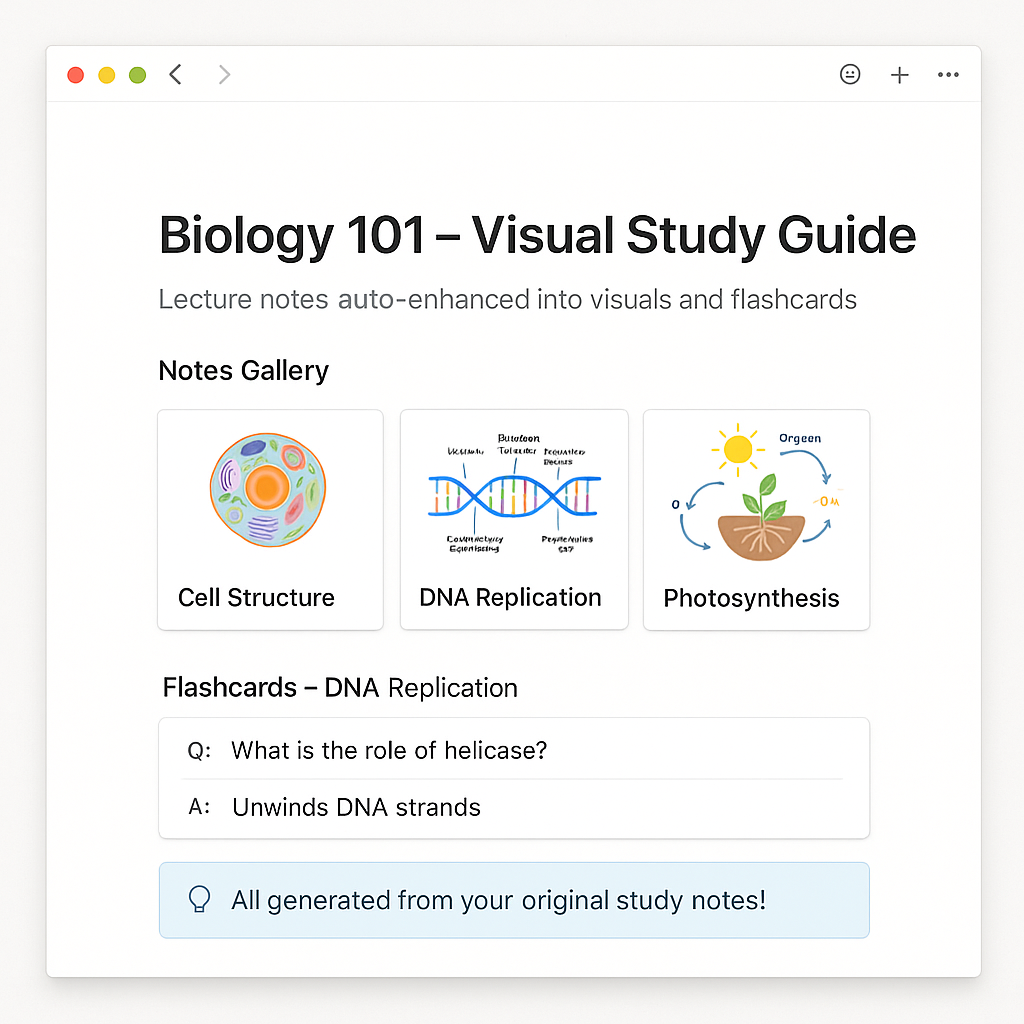Screen dimensions: 1024x1024
Task: Click the sun and plant illustration
Action: (758, 491)
